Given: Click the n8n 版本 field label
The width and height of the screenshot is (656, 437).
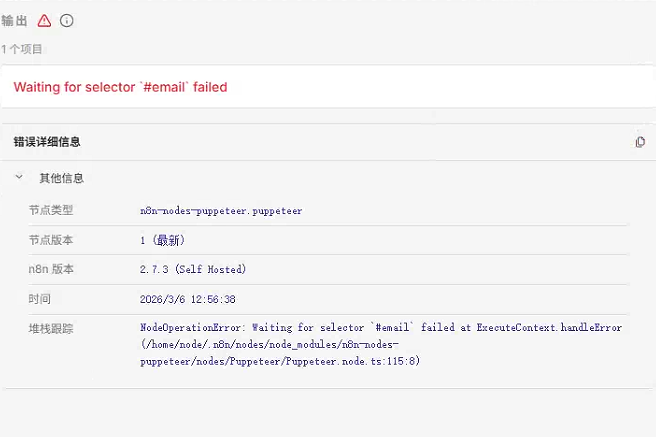Looking at the screenshot, I should pyautogui.click(x=51, y=269).
